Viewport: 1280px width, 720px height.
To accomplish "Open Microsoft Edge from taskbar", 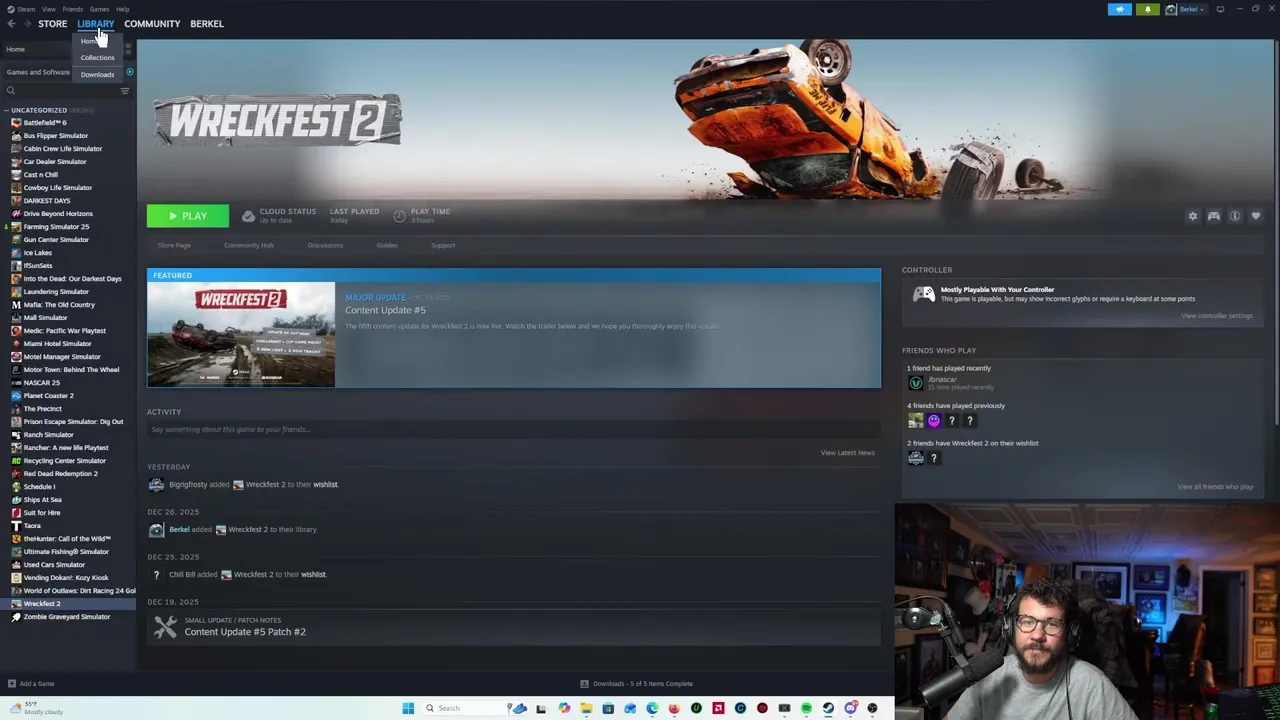I will (x=652, y=708).
